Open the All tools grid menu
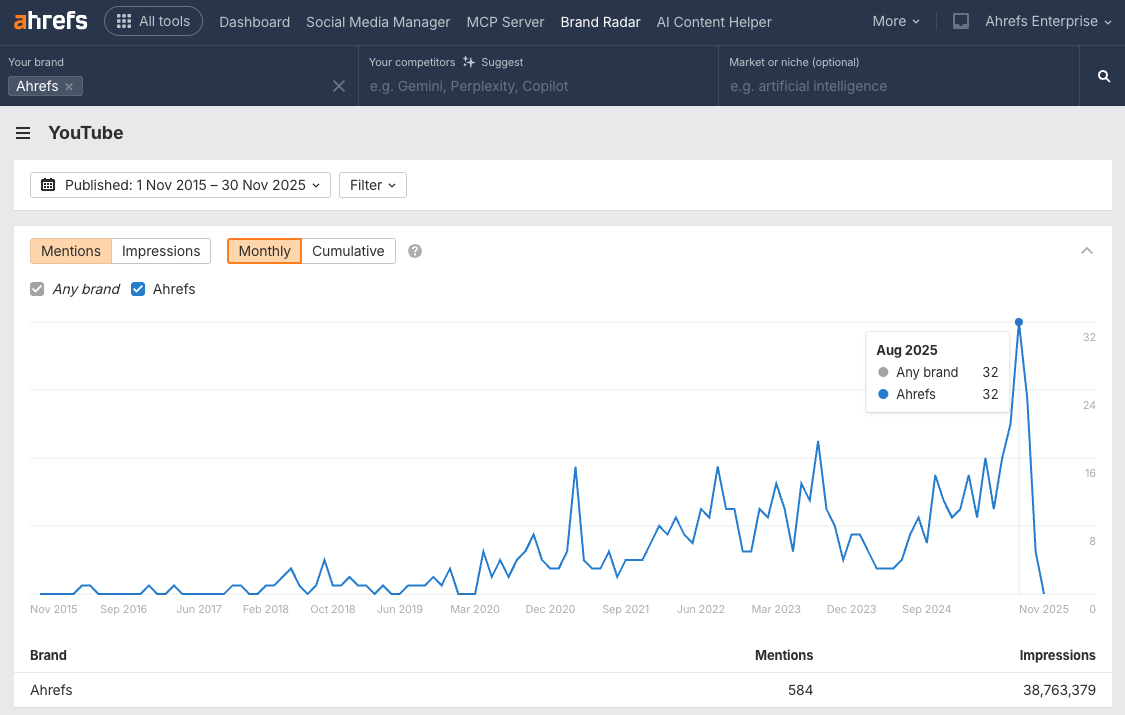 [153, 21]
